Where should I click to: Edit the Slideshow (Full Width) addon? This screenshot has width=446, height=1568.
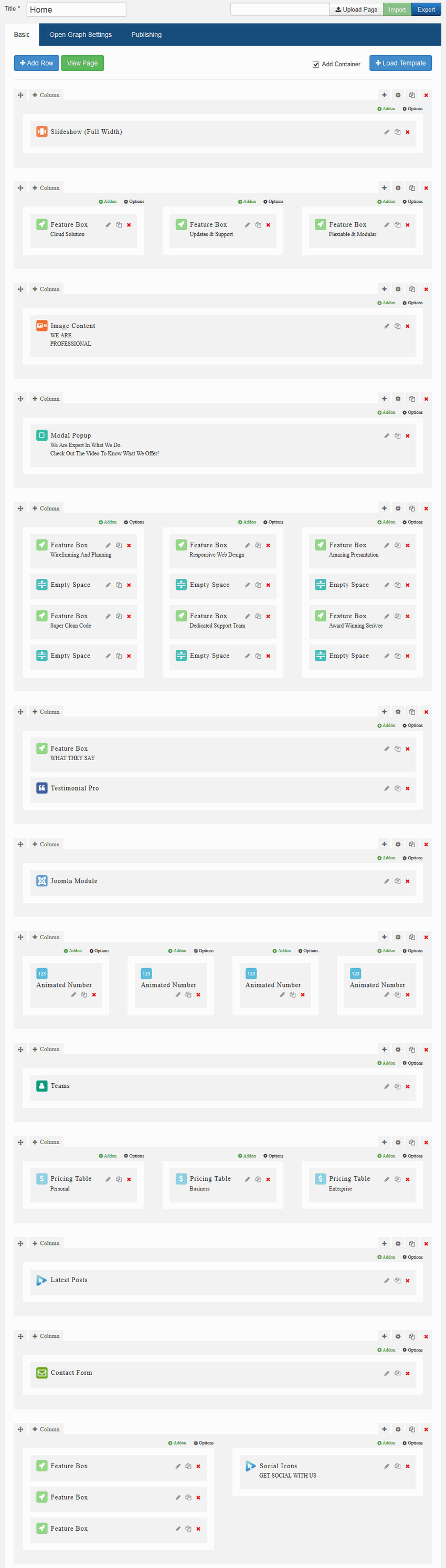click(x=387, y=132)
